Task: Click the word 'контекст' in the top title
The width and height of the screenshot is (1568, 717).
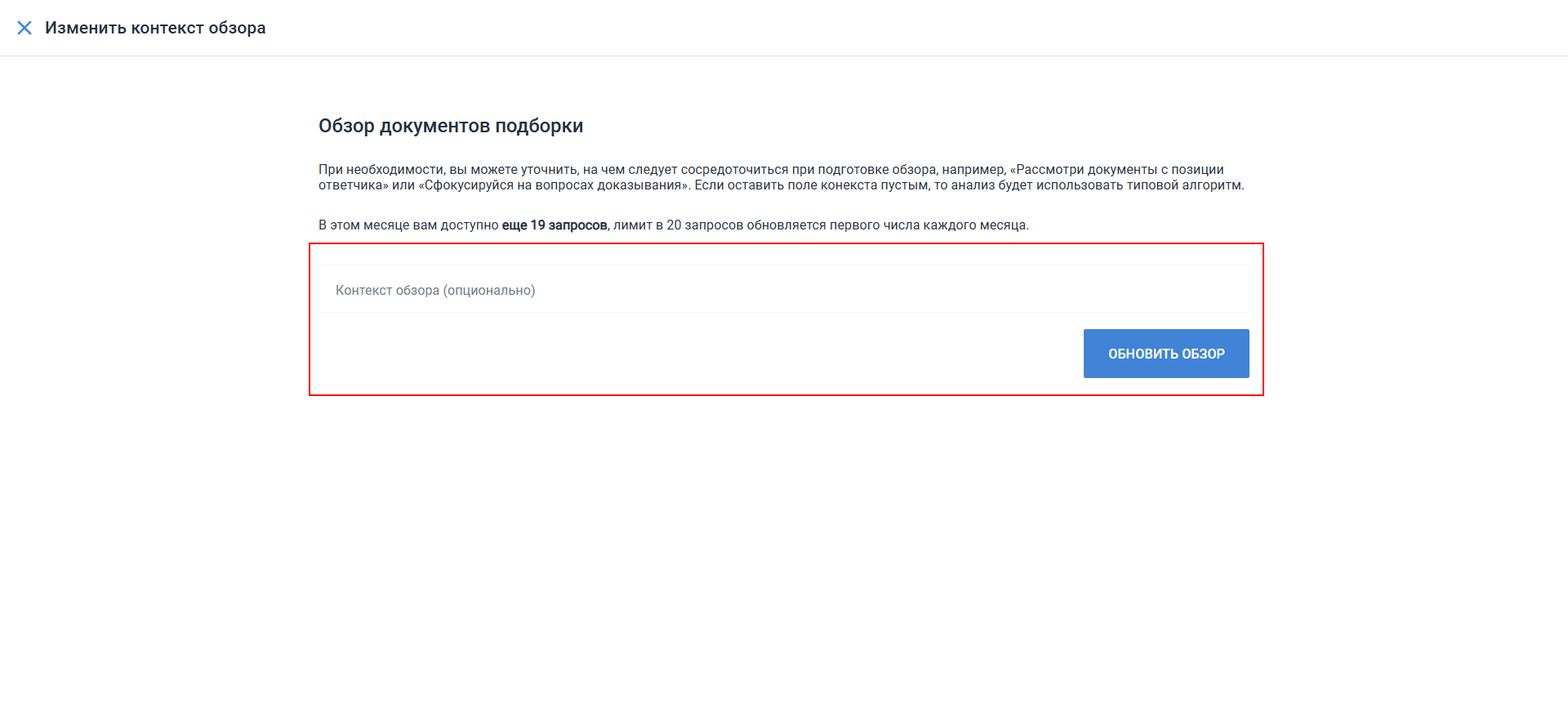Action: [167, 28]
